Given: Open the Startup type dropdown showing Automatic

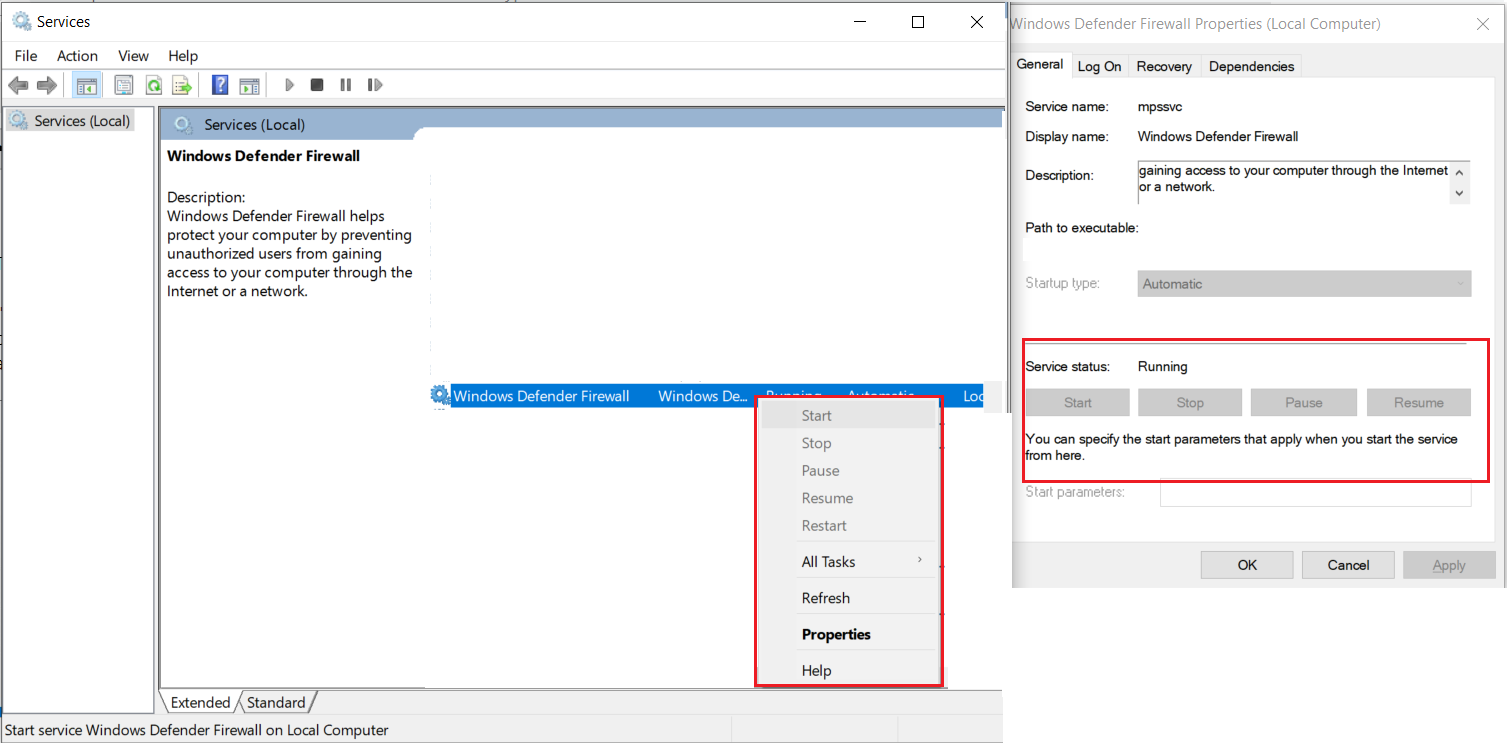Looking at the screenshot, I should (1305, 284).
